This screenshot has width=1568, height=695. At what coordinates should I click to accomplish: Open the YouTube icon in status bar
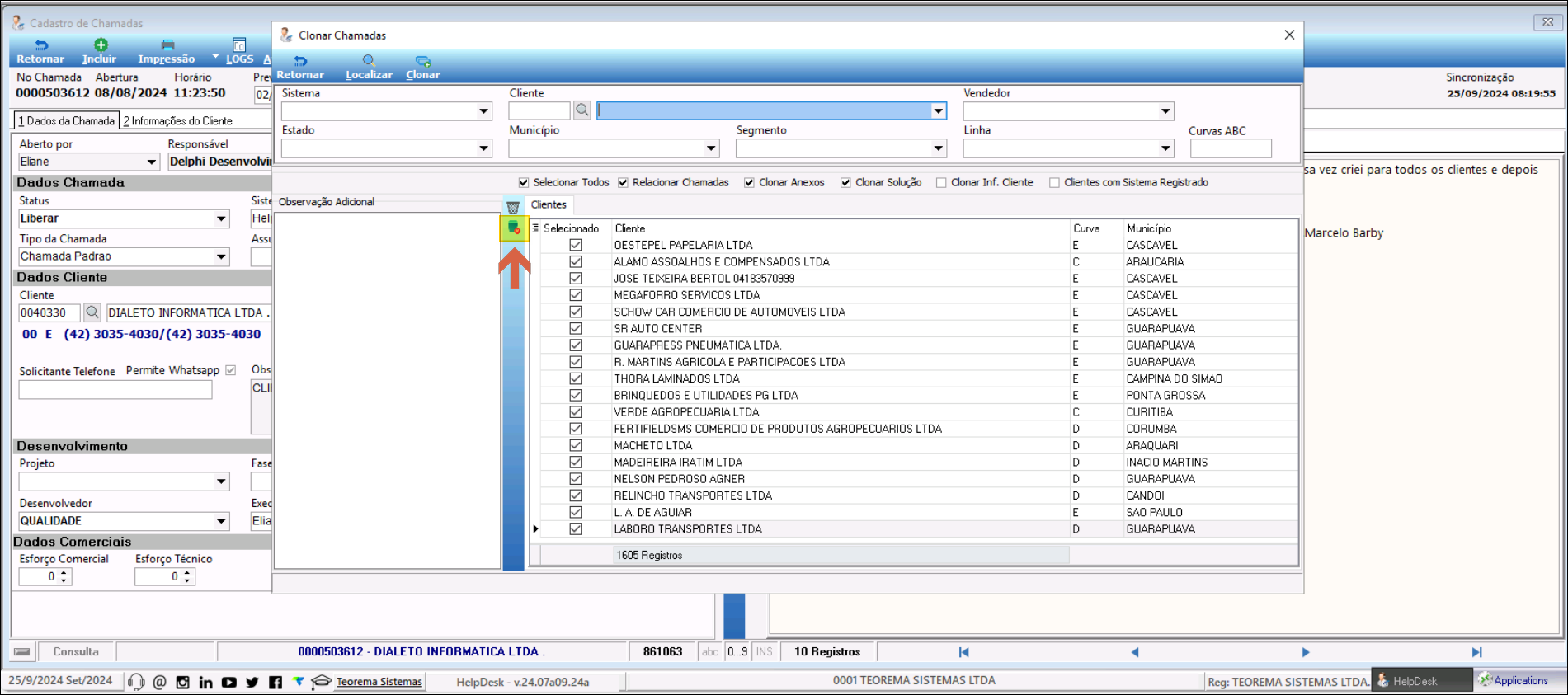(228, 682)
